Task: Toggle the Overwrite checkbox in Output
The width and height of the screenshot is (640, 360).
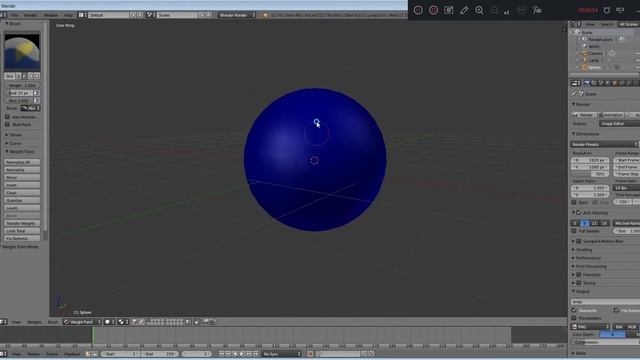Action: pos(574,311)
